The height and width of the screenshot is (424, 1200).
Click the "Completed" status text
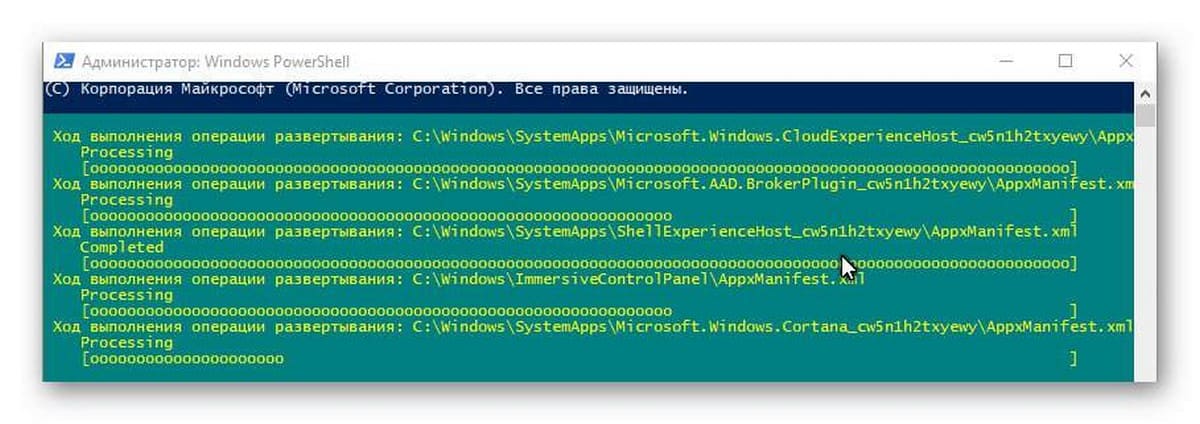click(x=121, y=247)
